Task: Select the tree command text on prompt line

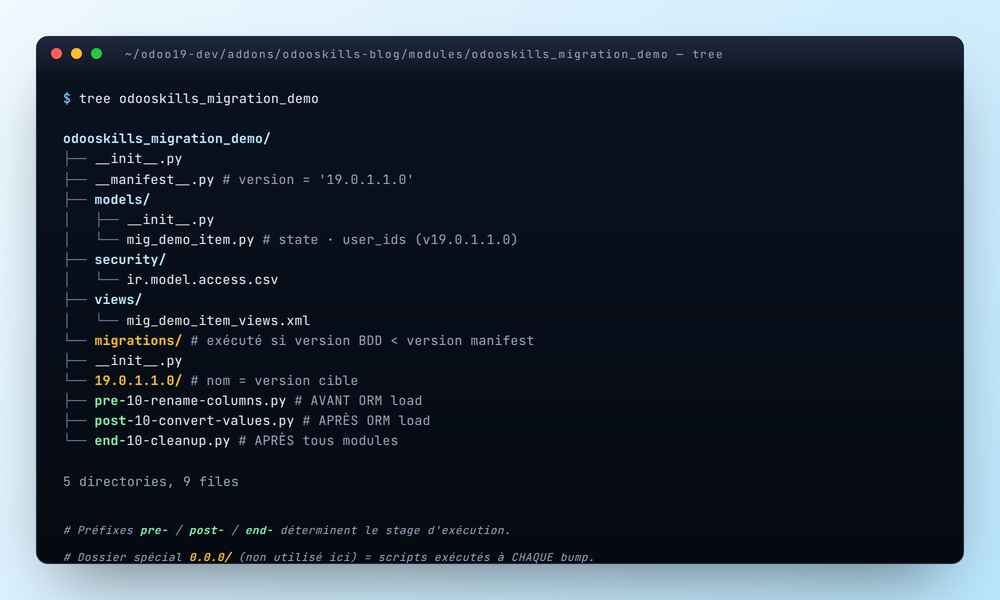Action: click(x=201, y=98)
